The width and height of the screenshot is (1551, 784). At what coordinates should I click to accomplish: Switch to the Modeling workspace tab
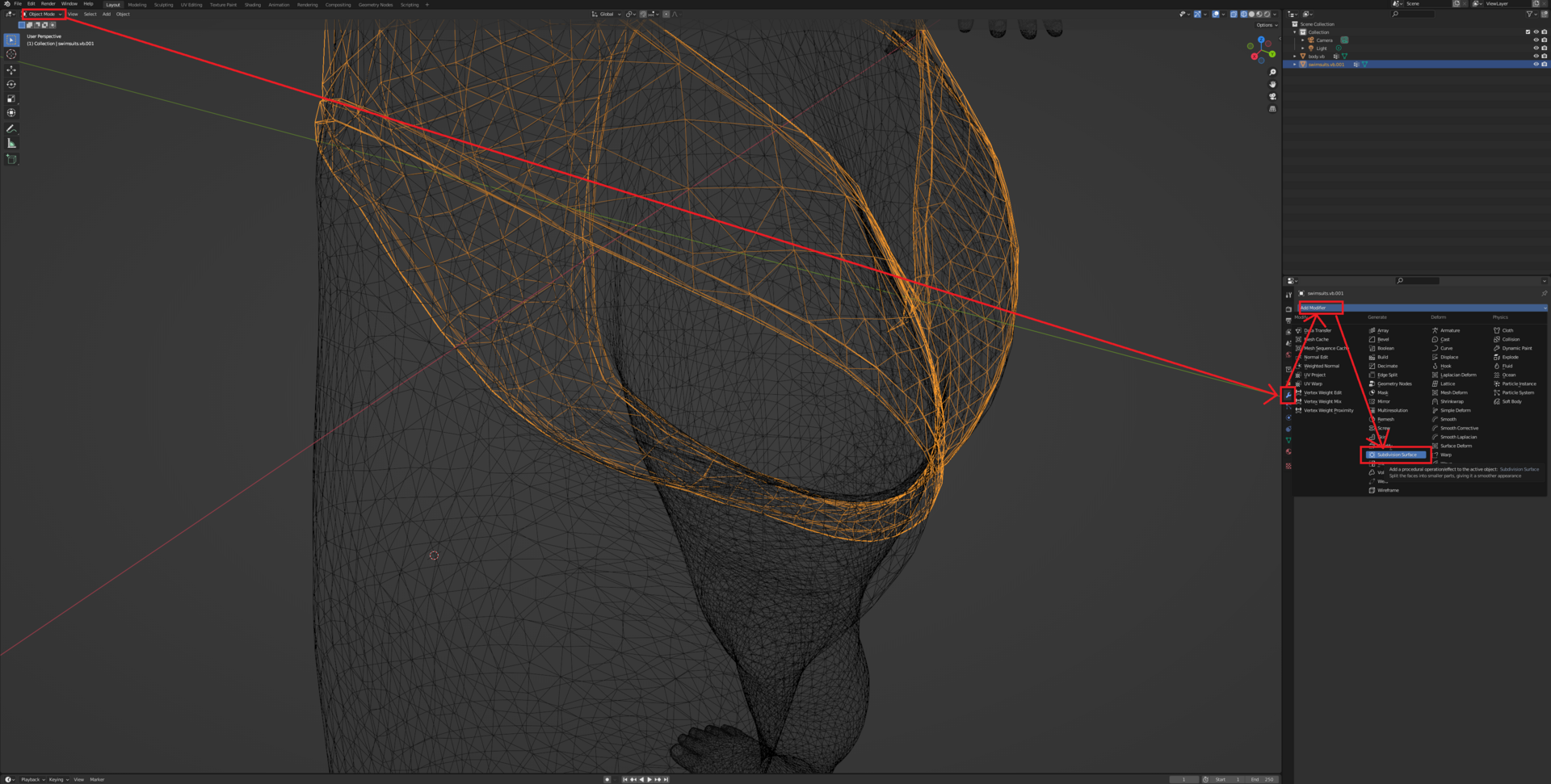[x=137, y=5]
